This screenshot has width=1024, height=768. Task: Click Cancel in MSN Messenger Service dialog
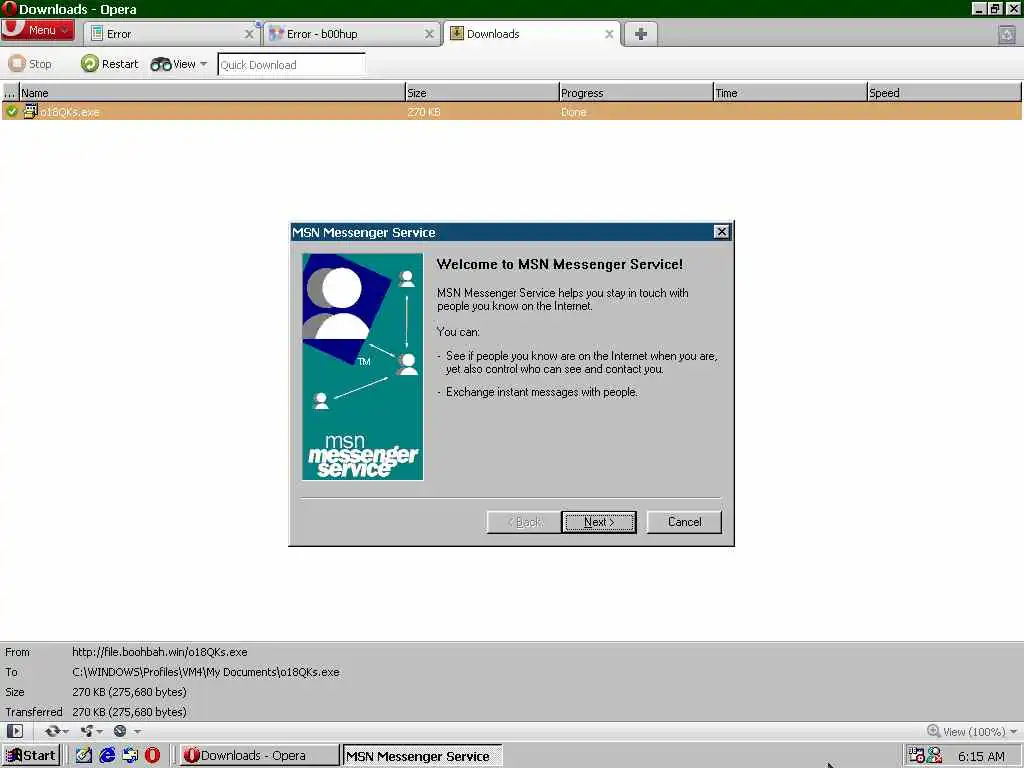click(x=684, y=522)
